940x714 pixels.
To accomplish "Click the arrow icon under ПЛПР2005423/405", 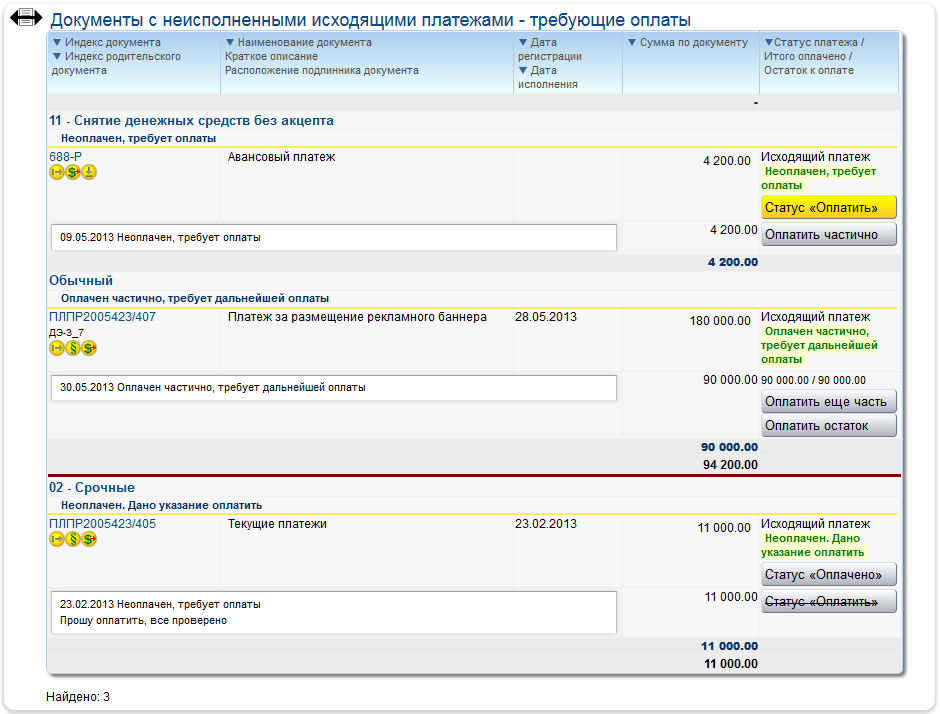I will [x=57, y=540].
